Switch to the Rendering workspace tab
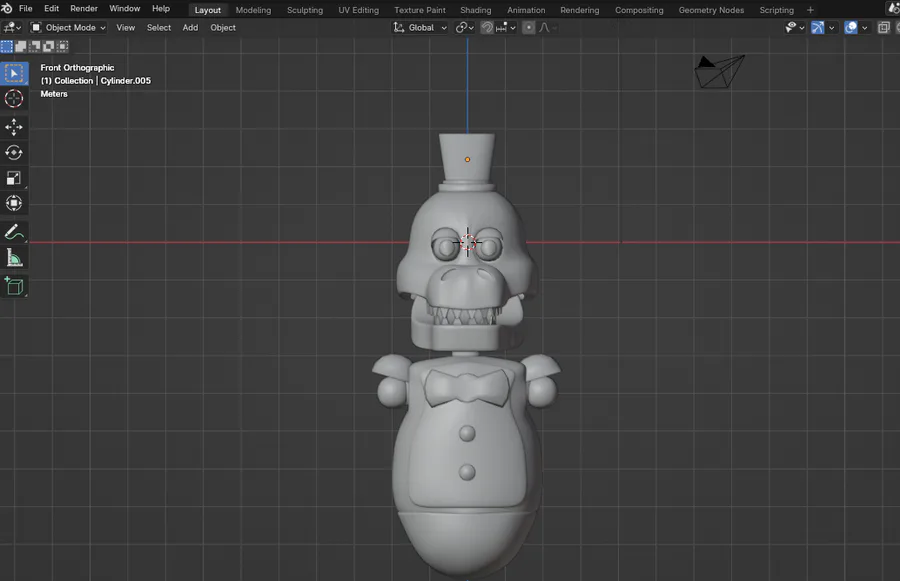 coord(579,10)
